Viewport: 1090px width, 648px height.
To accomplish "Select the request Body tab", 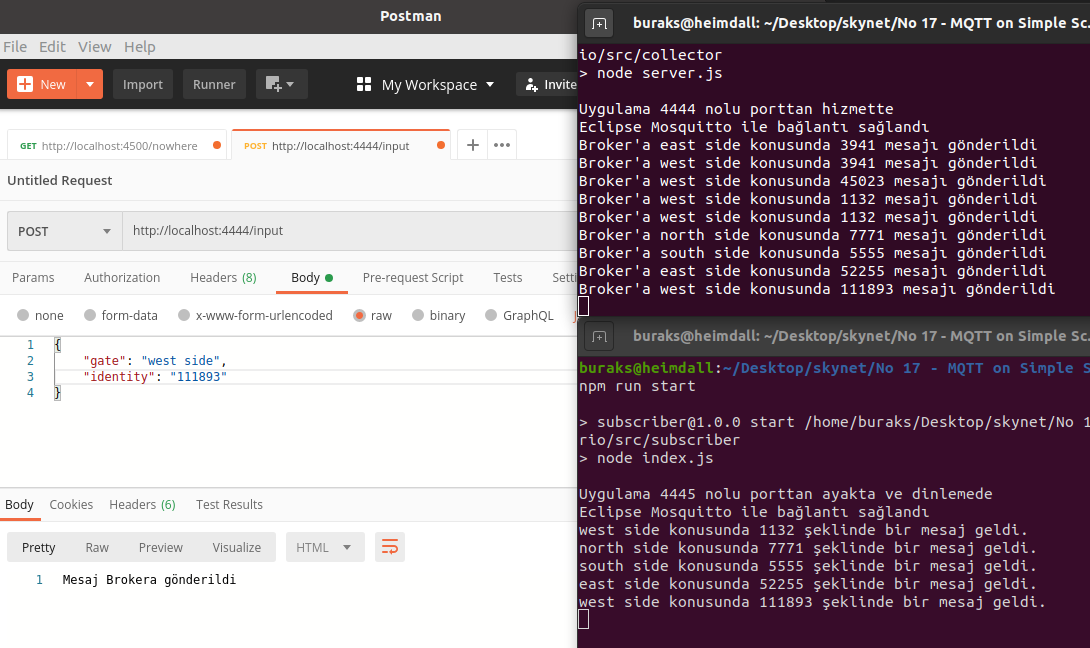I will tap(311, 277).
